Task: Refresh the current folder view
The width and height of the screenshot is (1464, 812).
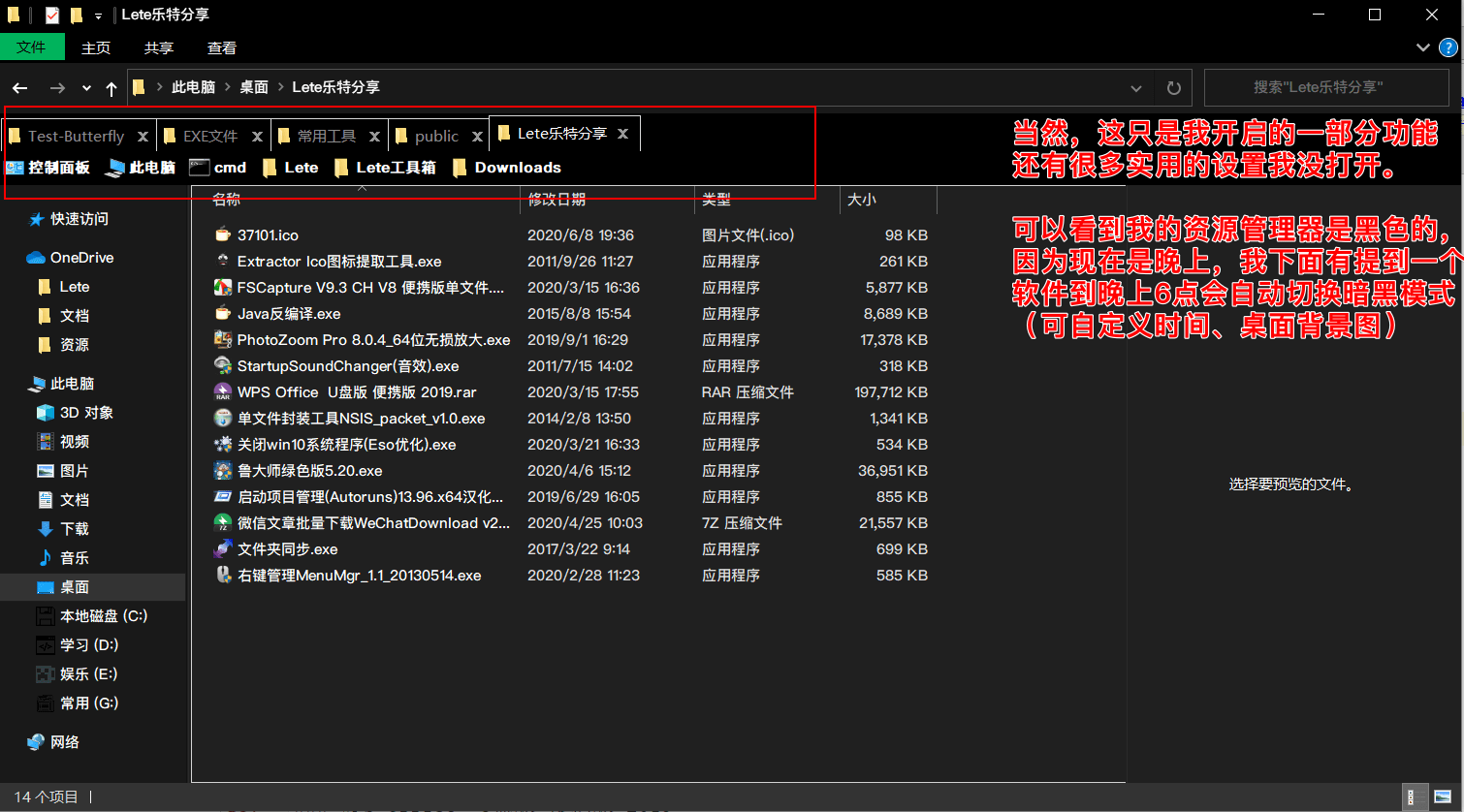Action: tap(1173, 87)
